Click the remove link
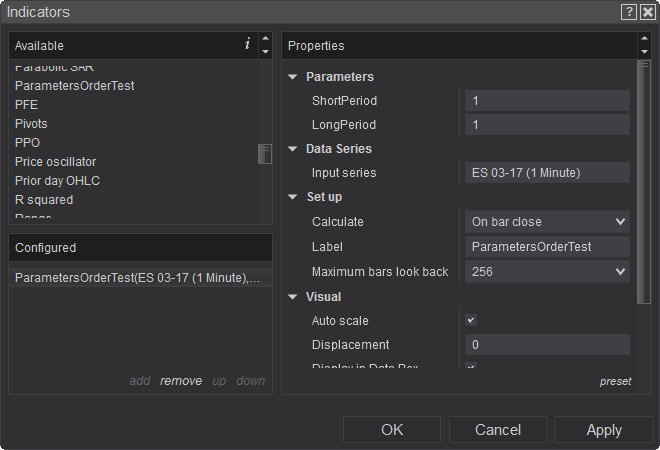 pos(181,381)
